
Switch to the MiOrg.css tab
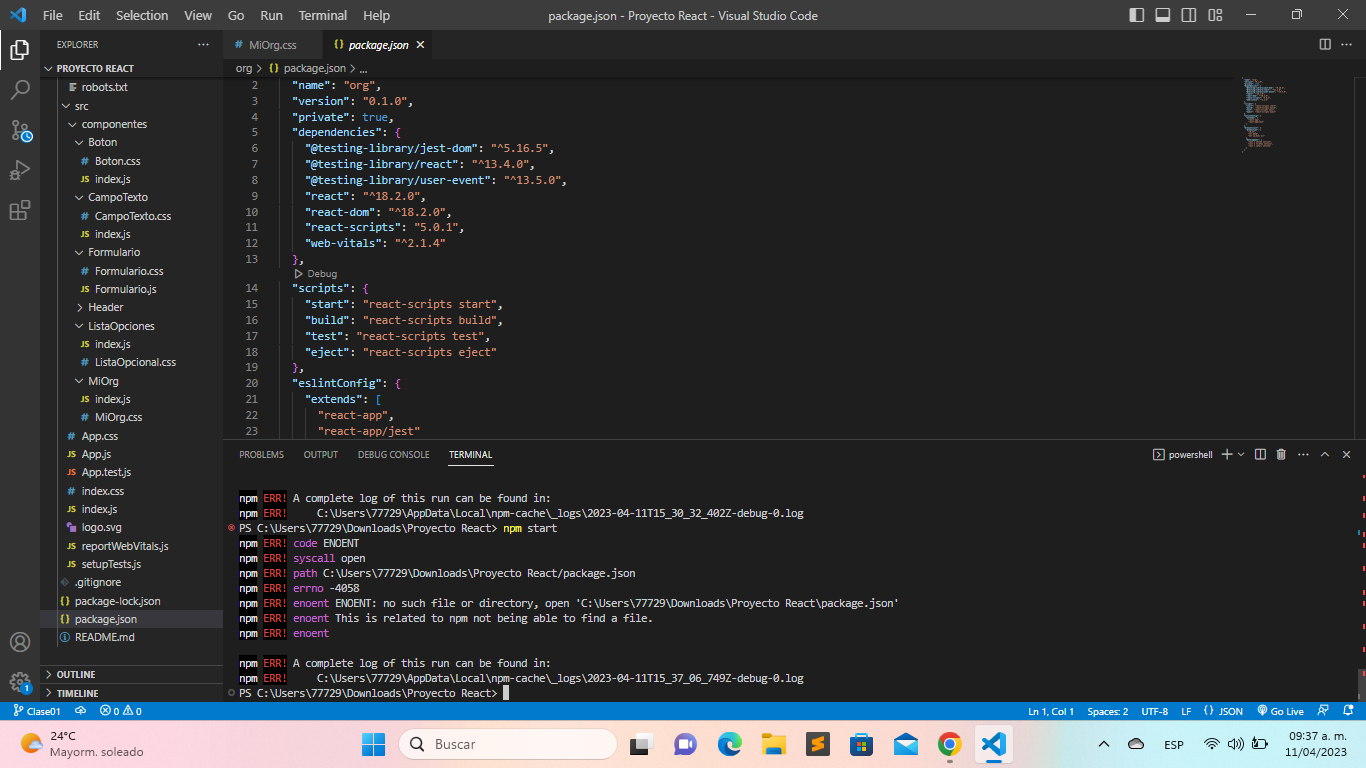pyautogui.click(x=272, y=45)
